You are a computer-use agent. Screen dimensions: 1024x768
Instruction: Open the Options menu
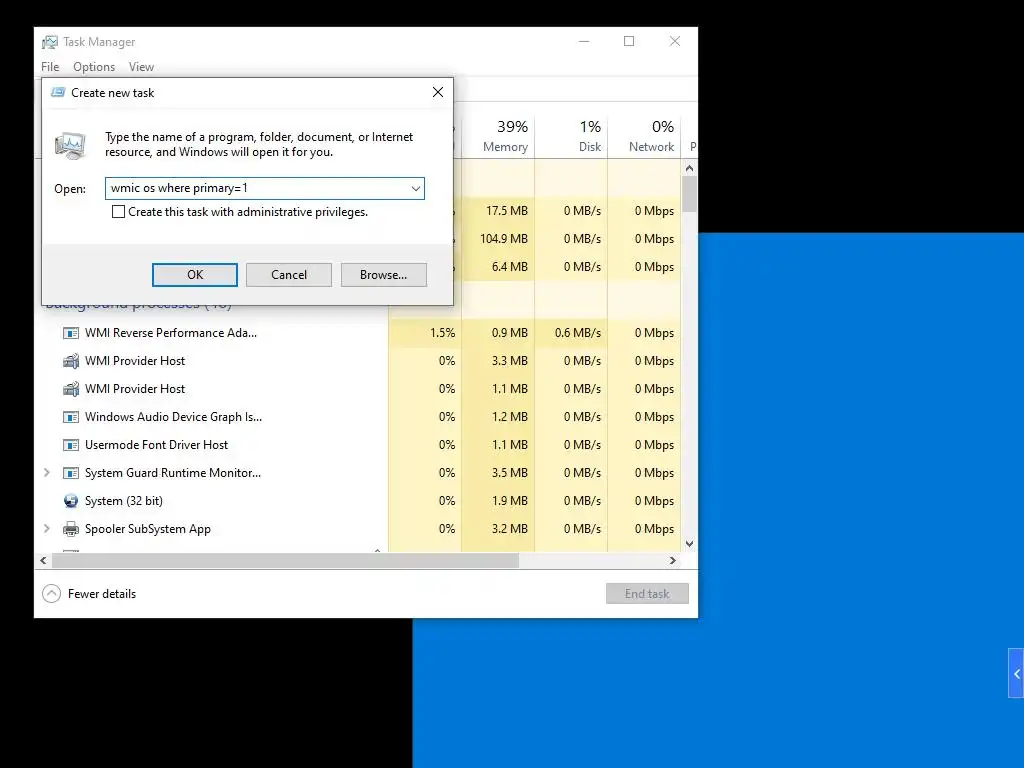tap(94, 67)
